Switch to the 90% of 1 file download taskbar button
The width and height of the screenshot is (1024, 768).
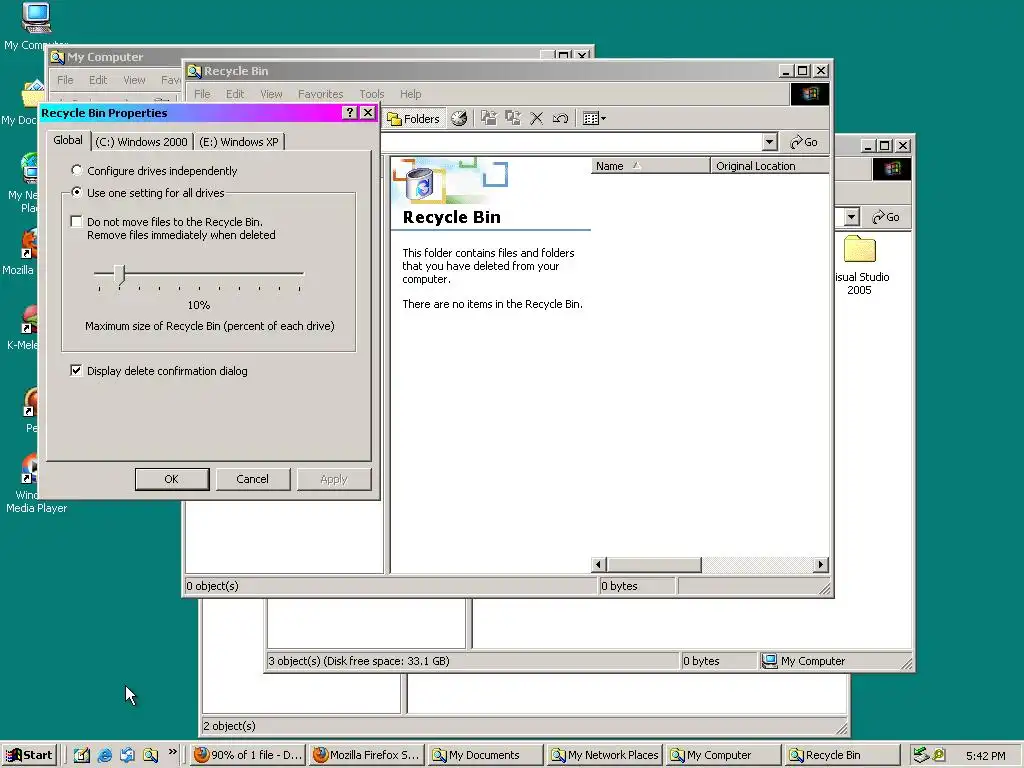click(249, 755)
